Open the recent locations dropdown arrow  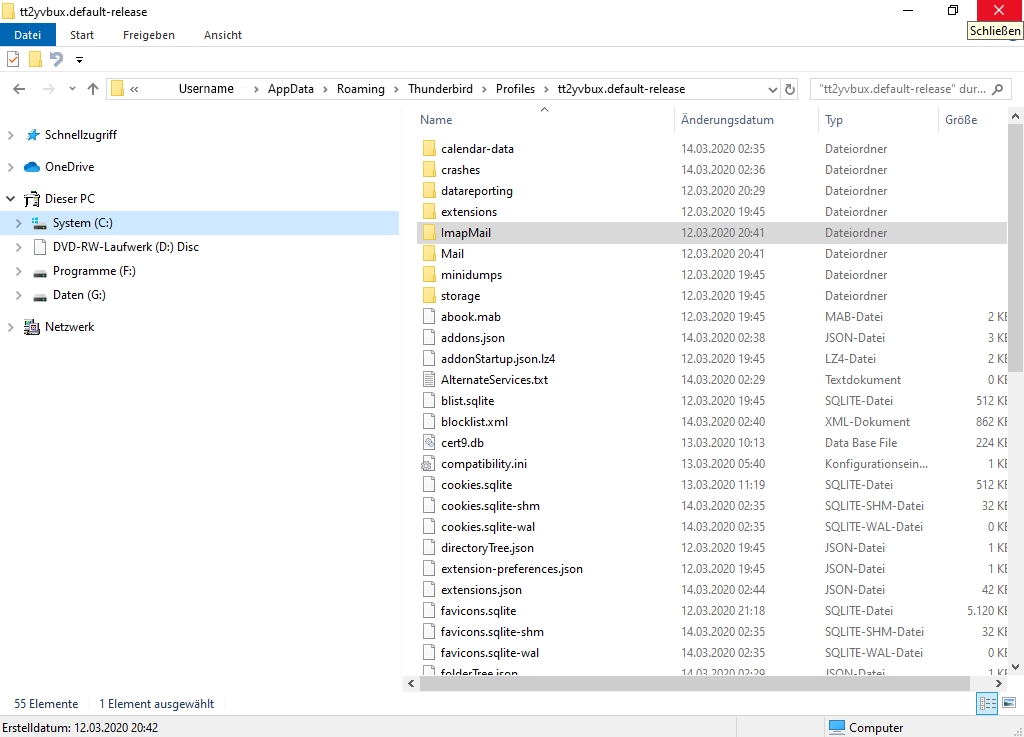click(72, 89)
